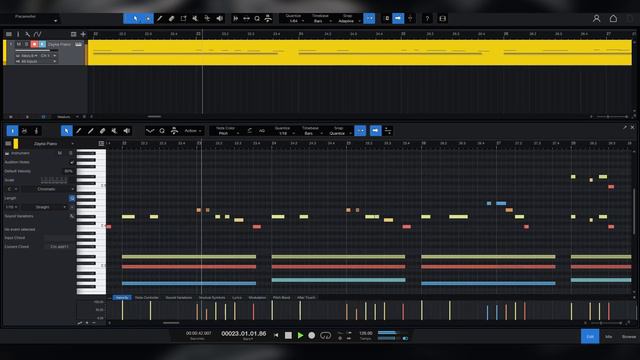This screenshot has height=360, width=640.
Task: Toggle loop playback in the transport
Action: 325,336
